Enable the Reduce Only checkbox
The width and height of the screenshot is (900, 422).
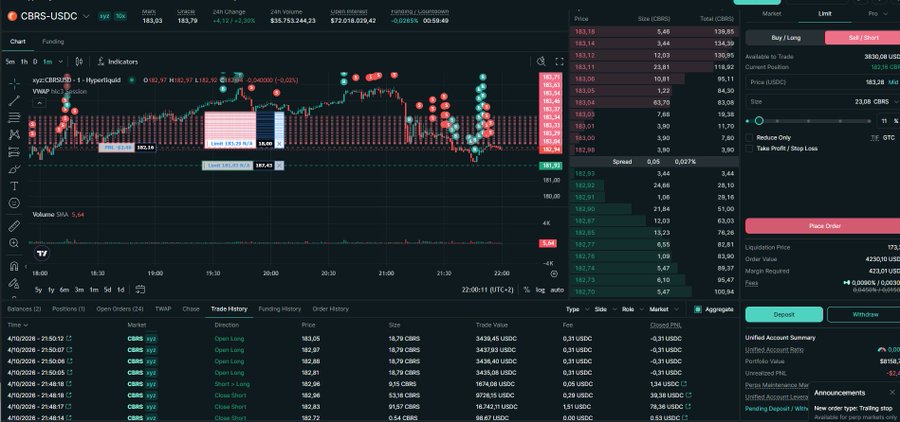coord(749,138)
